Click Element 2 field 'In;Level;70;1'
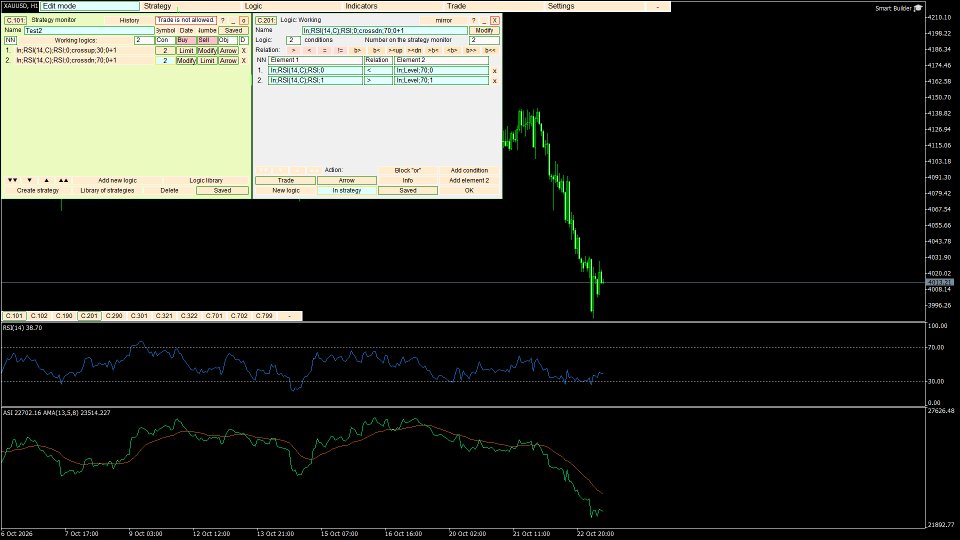 (441, 80)
